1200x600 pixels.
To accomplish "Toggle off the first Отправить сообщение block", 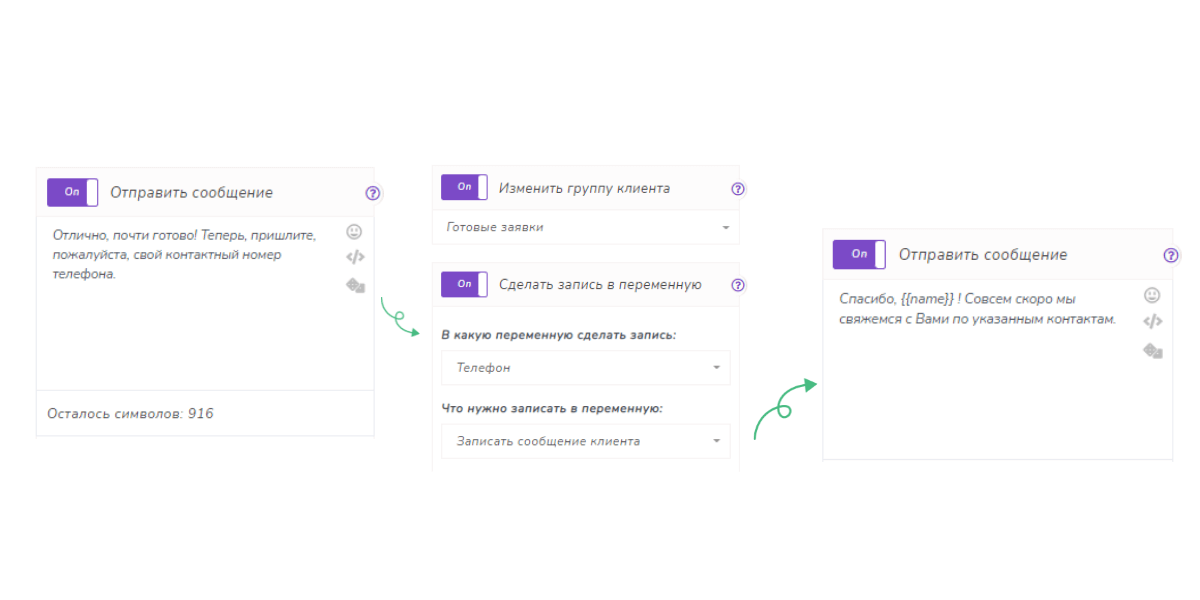I will coord(71,190).
